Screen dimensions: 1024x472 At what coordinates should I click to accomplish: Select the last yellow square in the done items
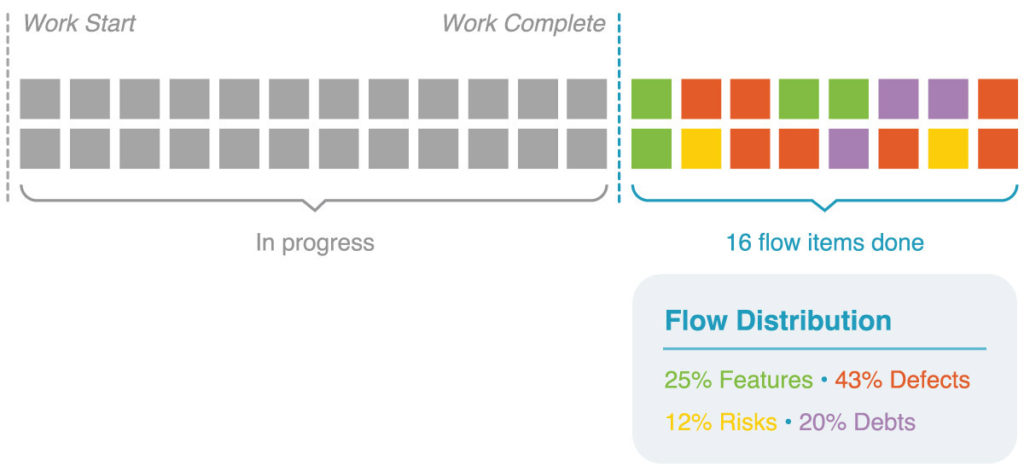pos(948,149)
